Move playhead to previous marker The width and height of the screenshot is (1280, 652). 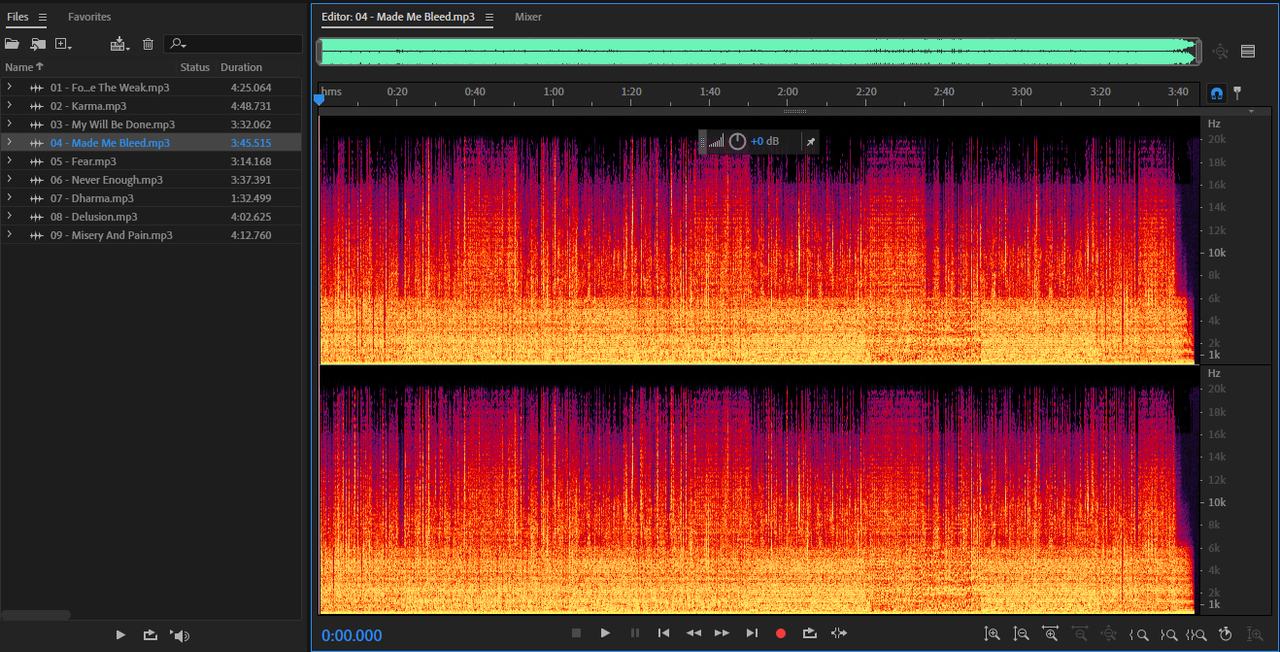(664, 633)
